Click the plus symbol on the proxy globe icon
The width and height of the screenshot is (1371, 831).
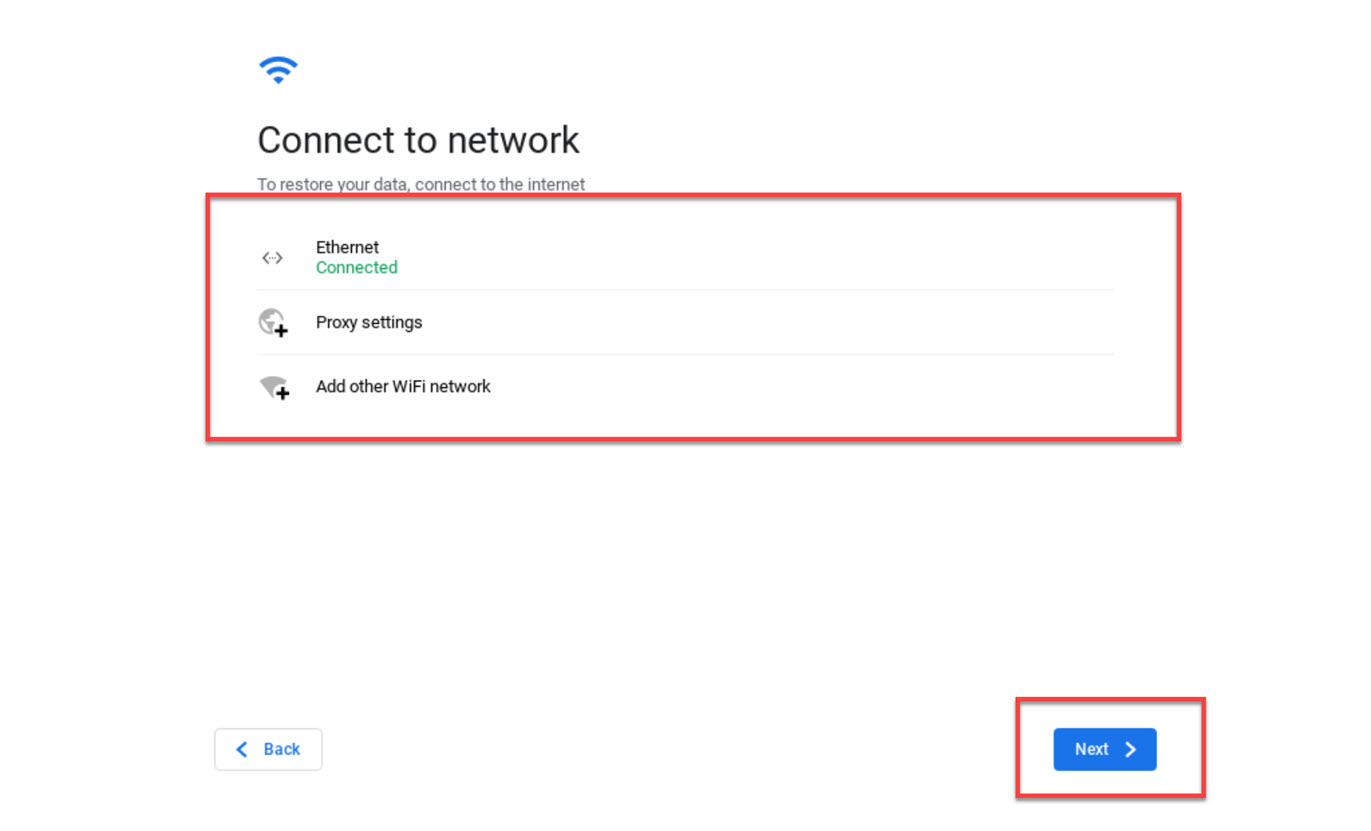[281, 329]
